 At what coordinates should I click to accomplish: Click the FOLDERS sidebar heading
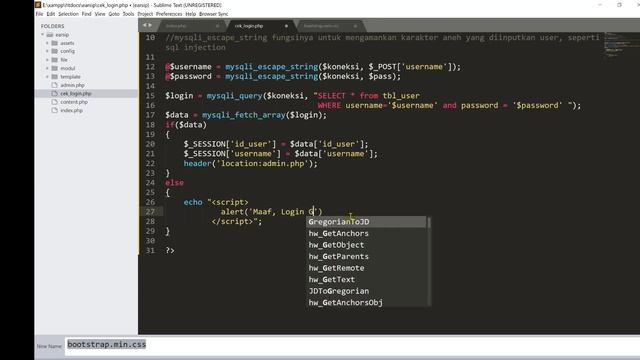tap(52, 26)
